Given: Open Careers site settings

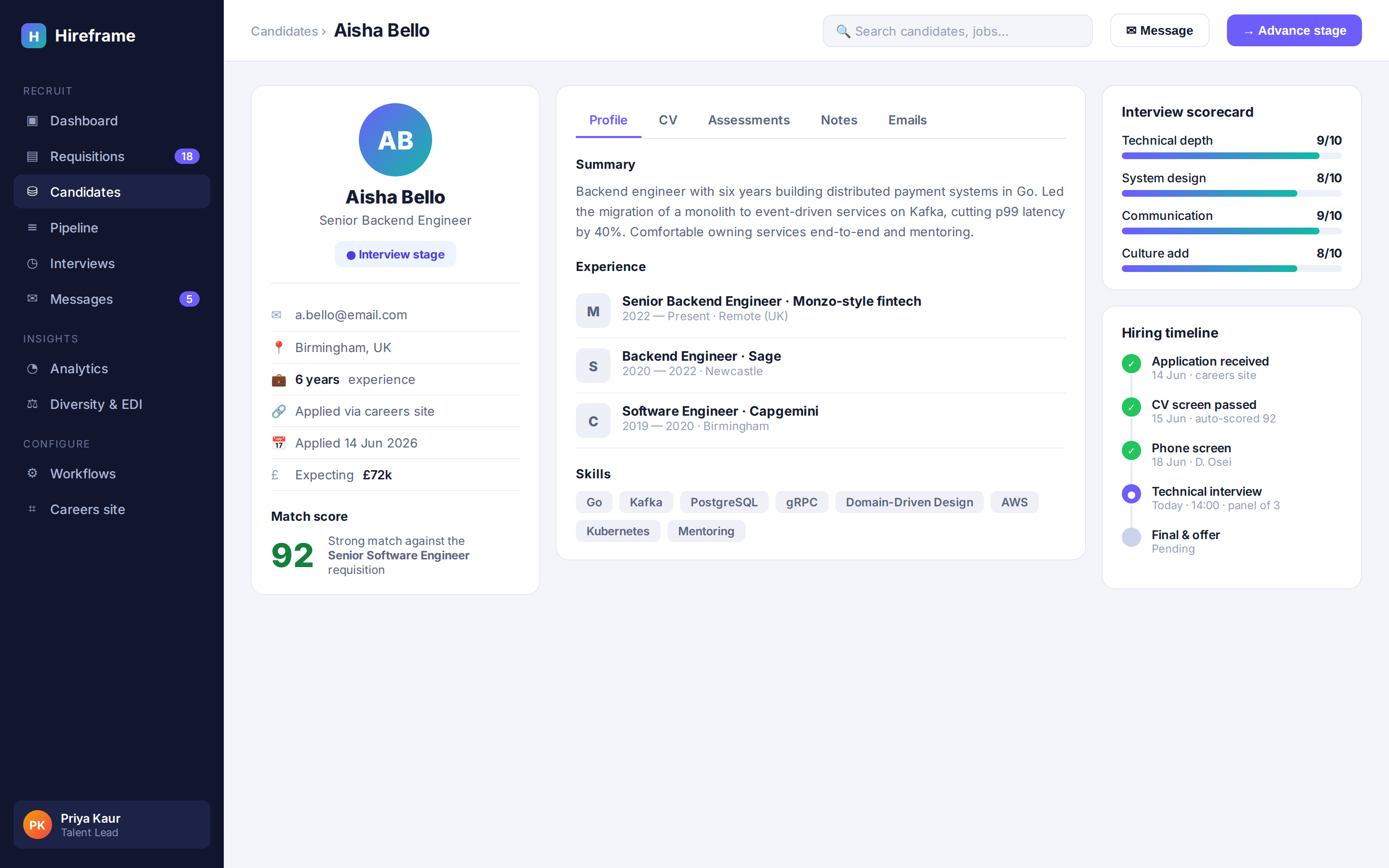Looking at the screenshot, I should [x=112, y=509].
